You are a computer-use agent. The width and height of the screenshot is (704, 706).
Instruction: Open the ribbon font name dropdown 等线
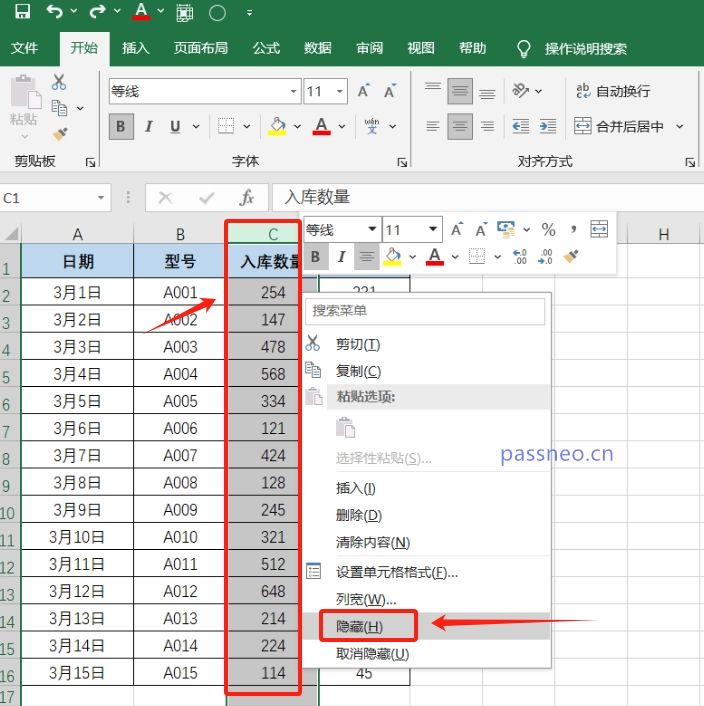pyautogui.click(x=293, y=91)
